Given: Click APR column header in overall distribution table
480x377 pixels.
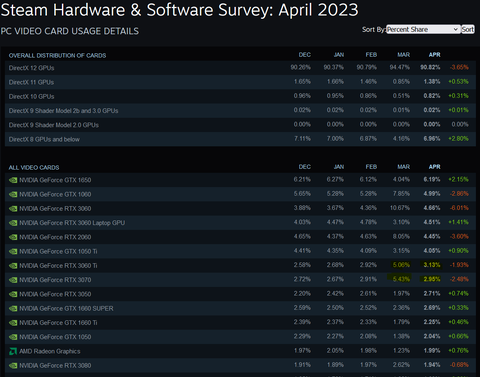Looking at the screenshot, I should (434, 55).
